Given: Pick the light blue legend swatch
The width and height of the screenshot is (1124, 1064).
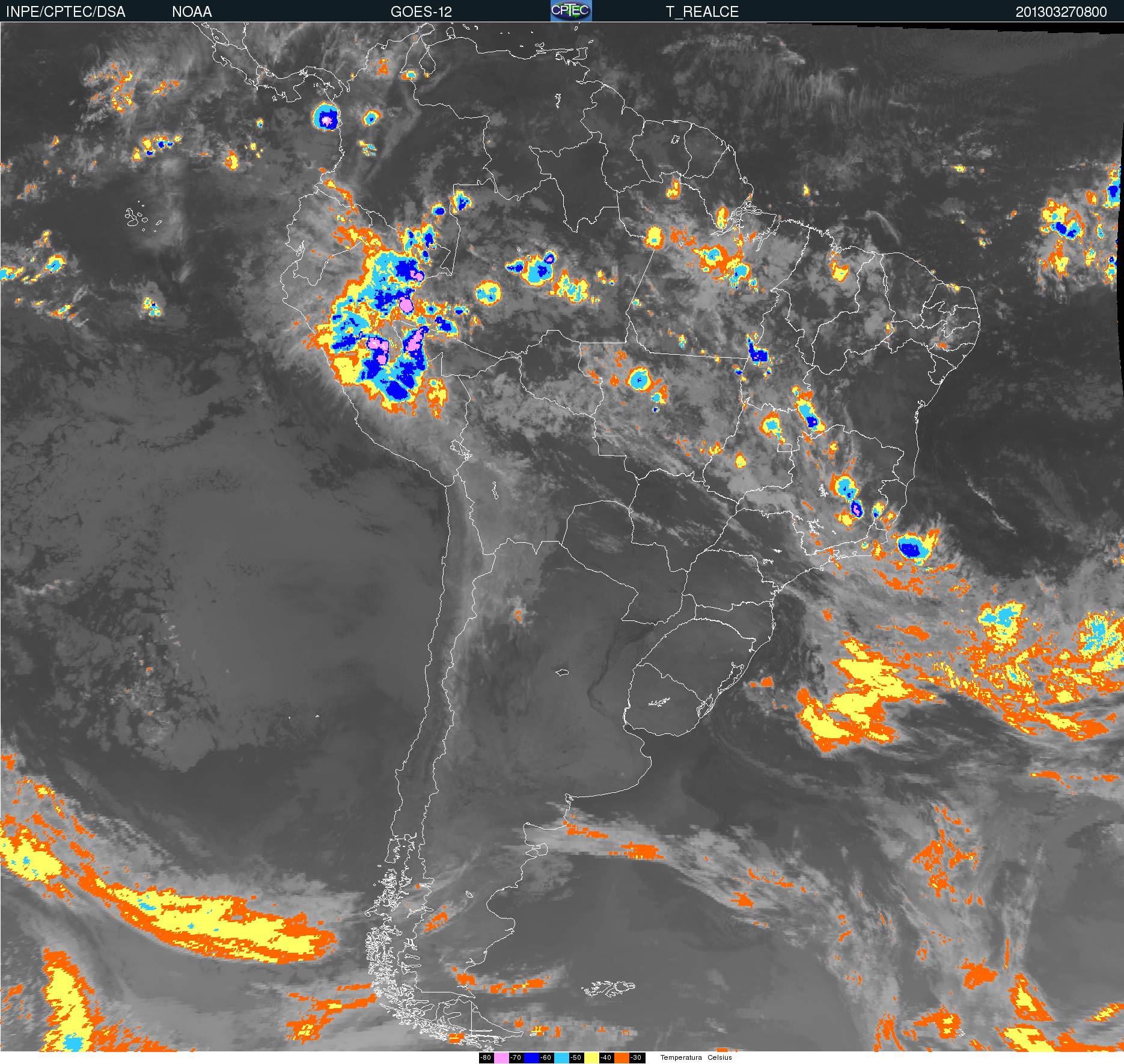Looking at the screenshot, I should coord(561,1057).
